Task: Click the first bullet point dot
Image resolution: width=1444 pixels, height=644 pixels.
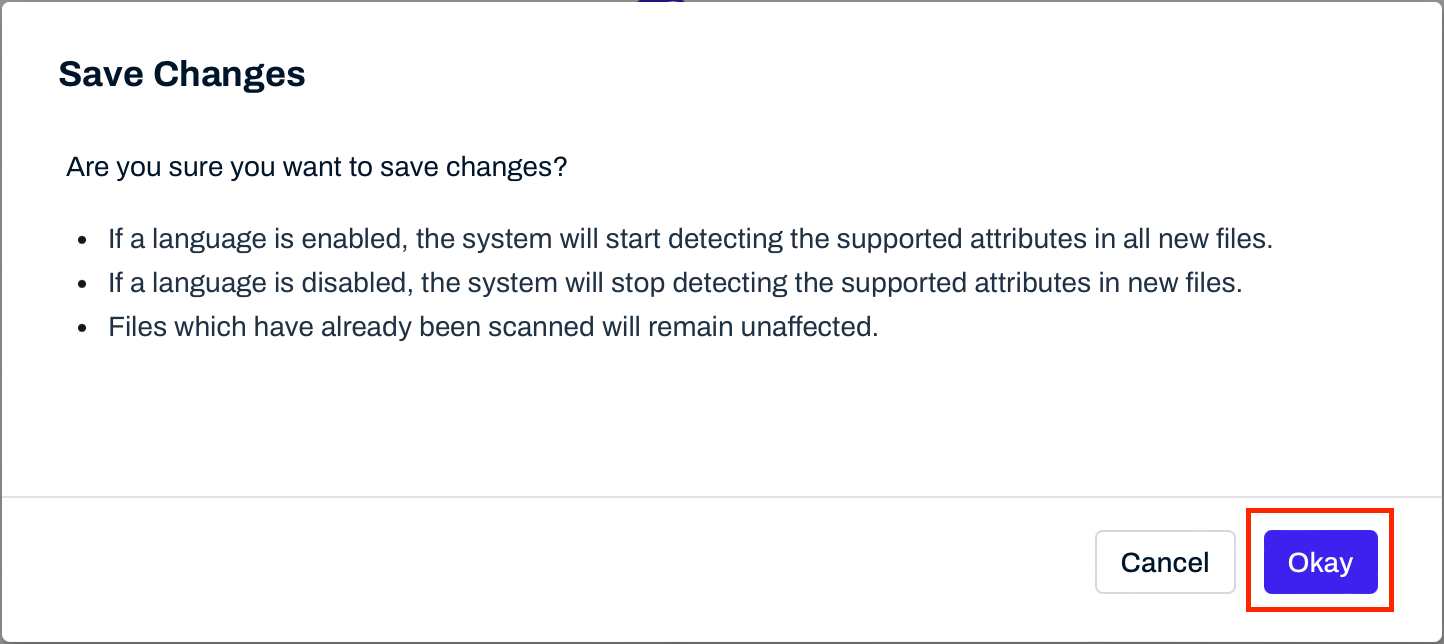Action: click(83, 241)
